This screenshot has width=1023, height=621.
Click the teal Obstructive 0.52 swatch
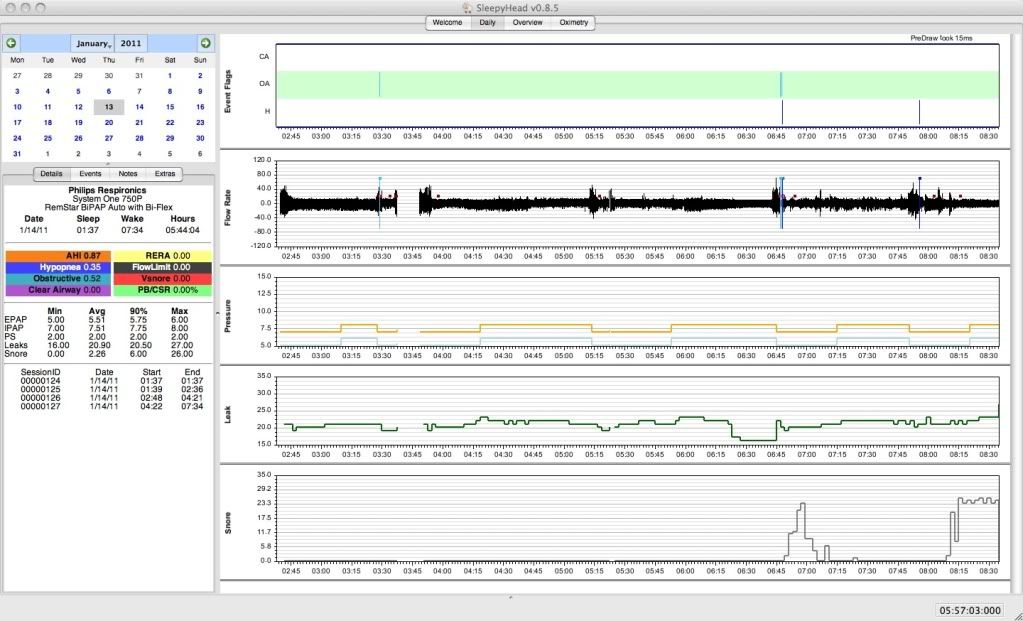58,279
